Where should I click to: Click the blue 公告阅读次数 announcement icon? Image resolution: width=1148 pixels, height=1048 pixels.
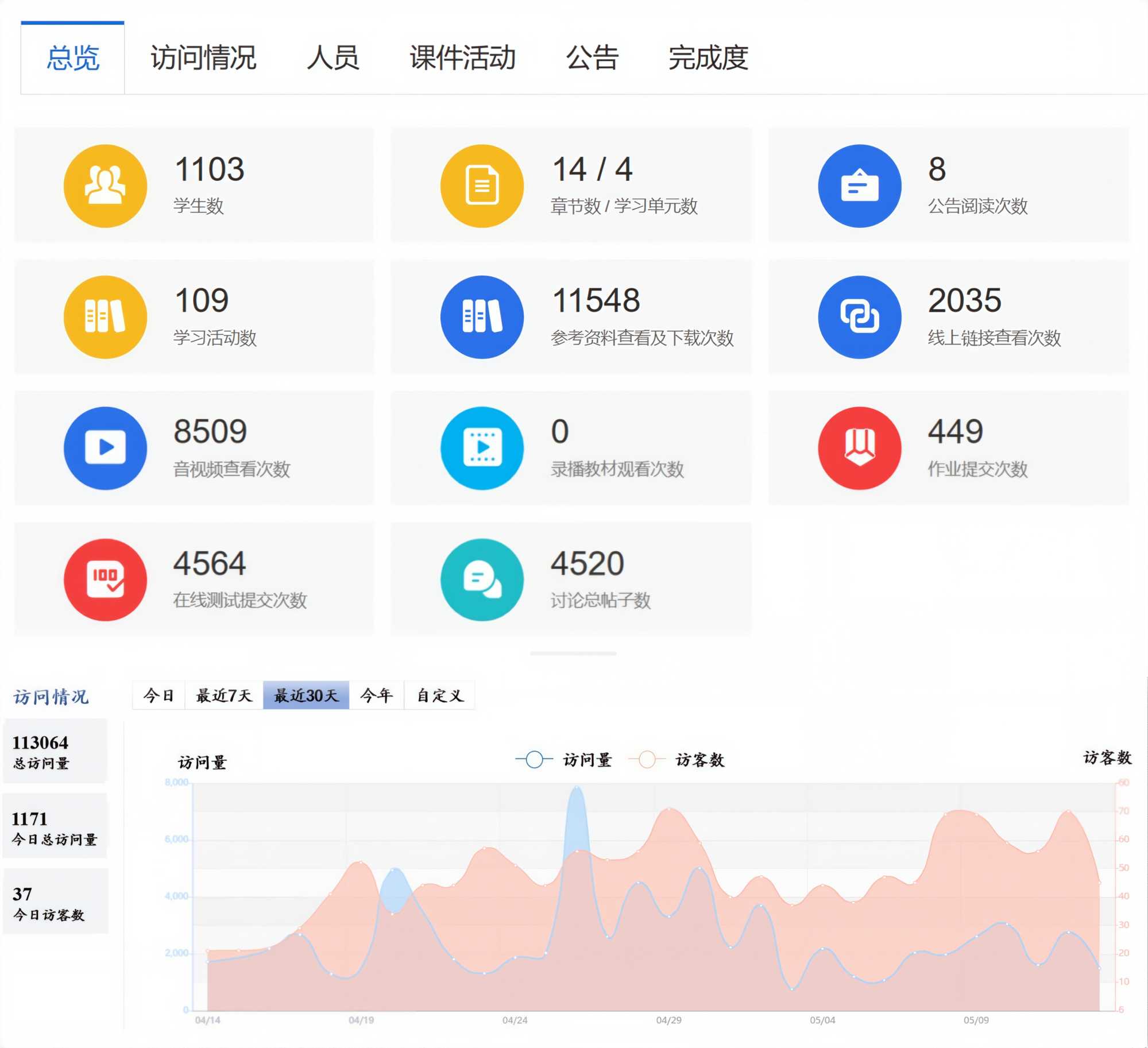[859, 185]
